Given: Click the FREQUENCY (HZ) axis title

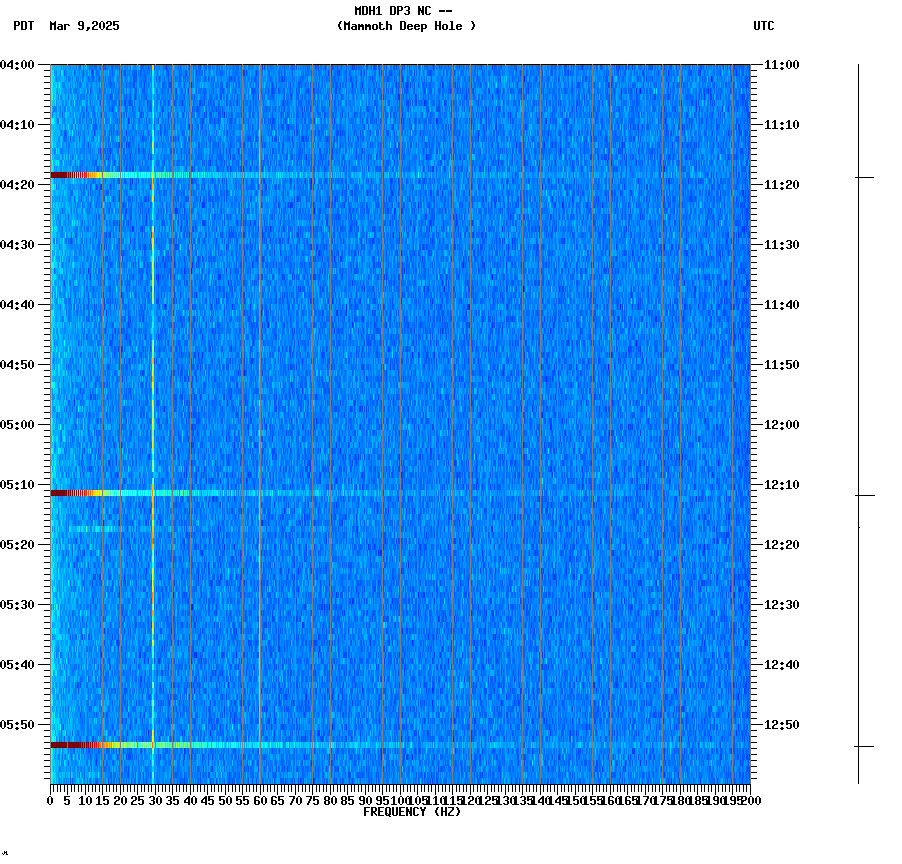Looking at the screenshot, I should 412,811.
